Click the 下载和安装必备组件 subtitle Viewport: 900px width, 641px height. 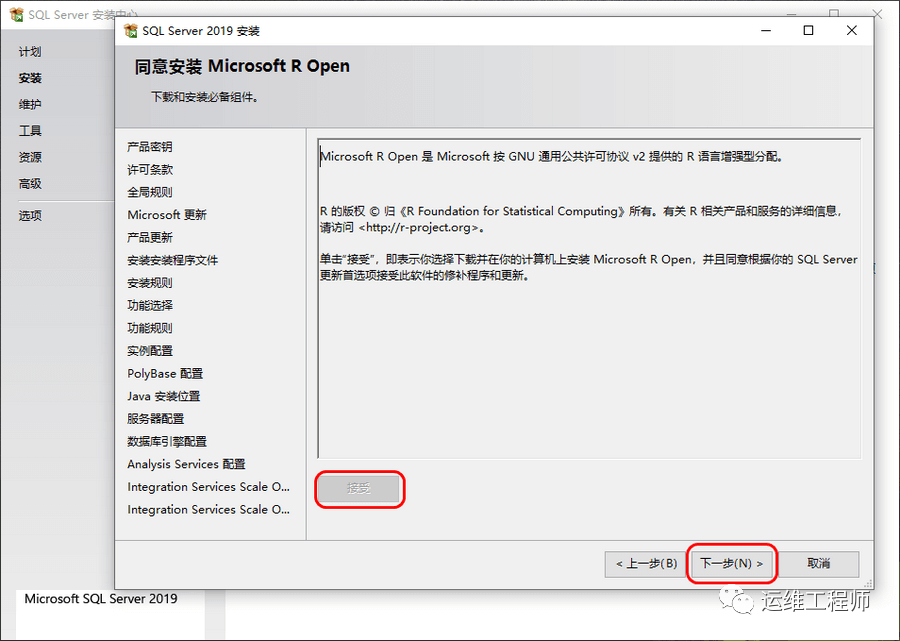205,97
